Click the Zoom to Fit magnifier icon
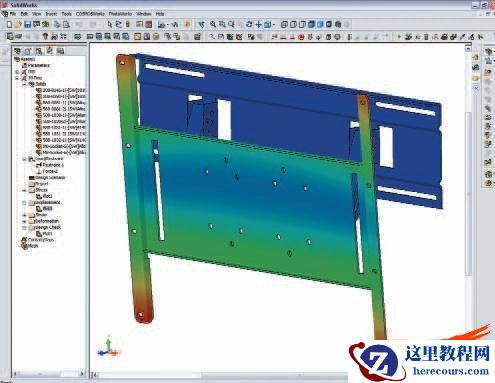Screen dimensions: 495x383 click(x=213, y=24)
